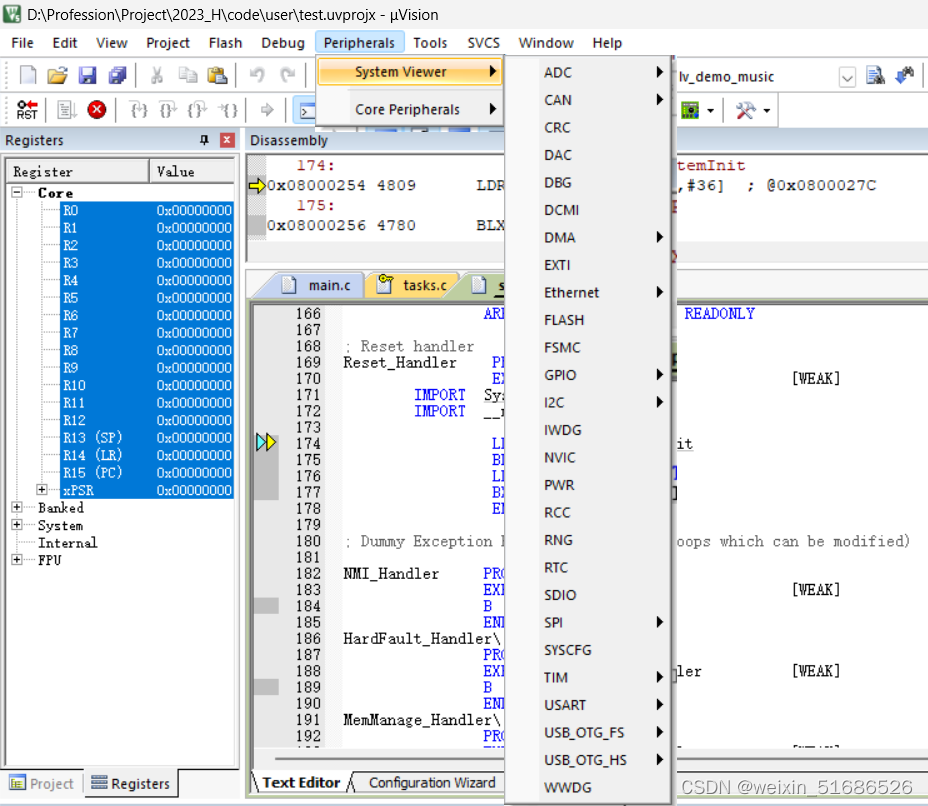This screenshot has width=928, height=806.
Task: Save the current file with floppy icon
Action: [x=88, y=75]
